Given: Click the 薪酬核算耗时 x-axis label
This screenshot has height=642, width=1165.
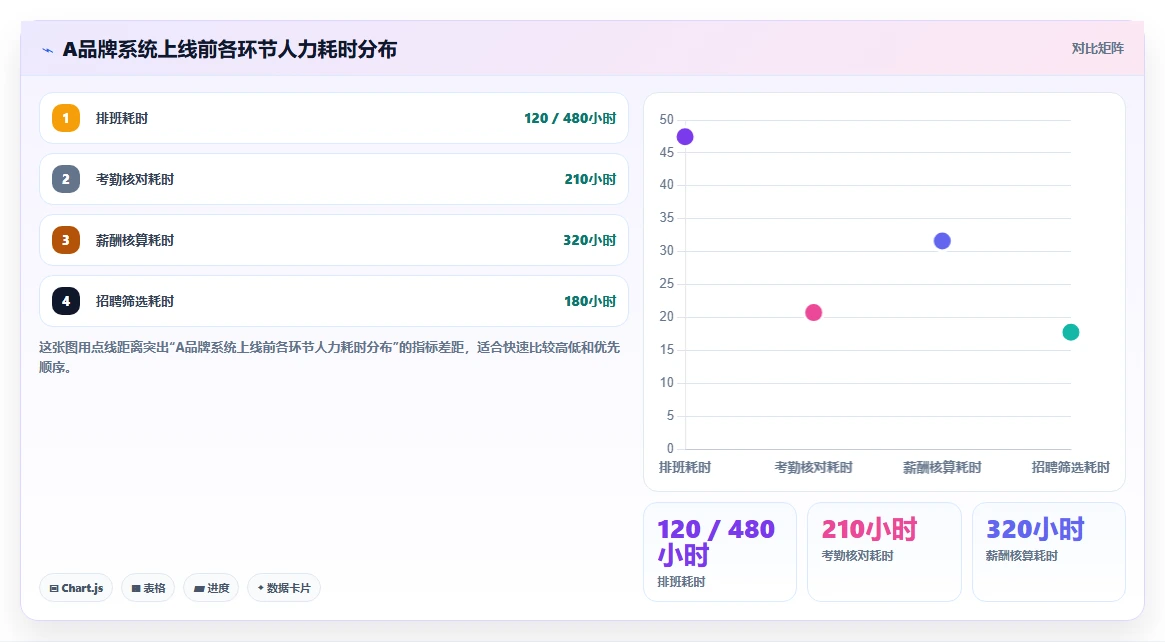Looking at the screenshot, I should click(942, 467).
